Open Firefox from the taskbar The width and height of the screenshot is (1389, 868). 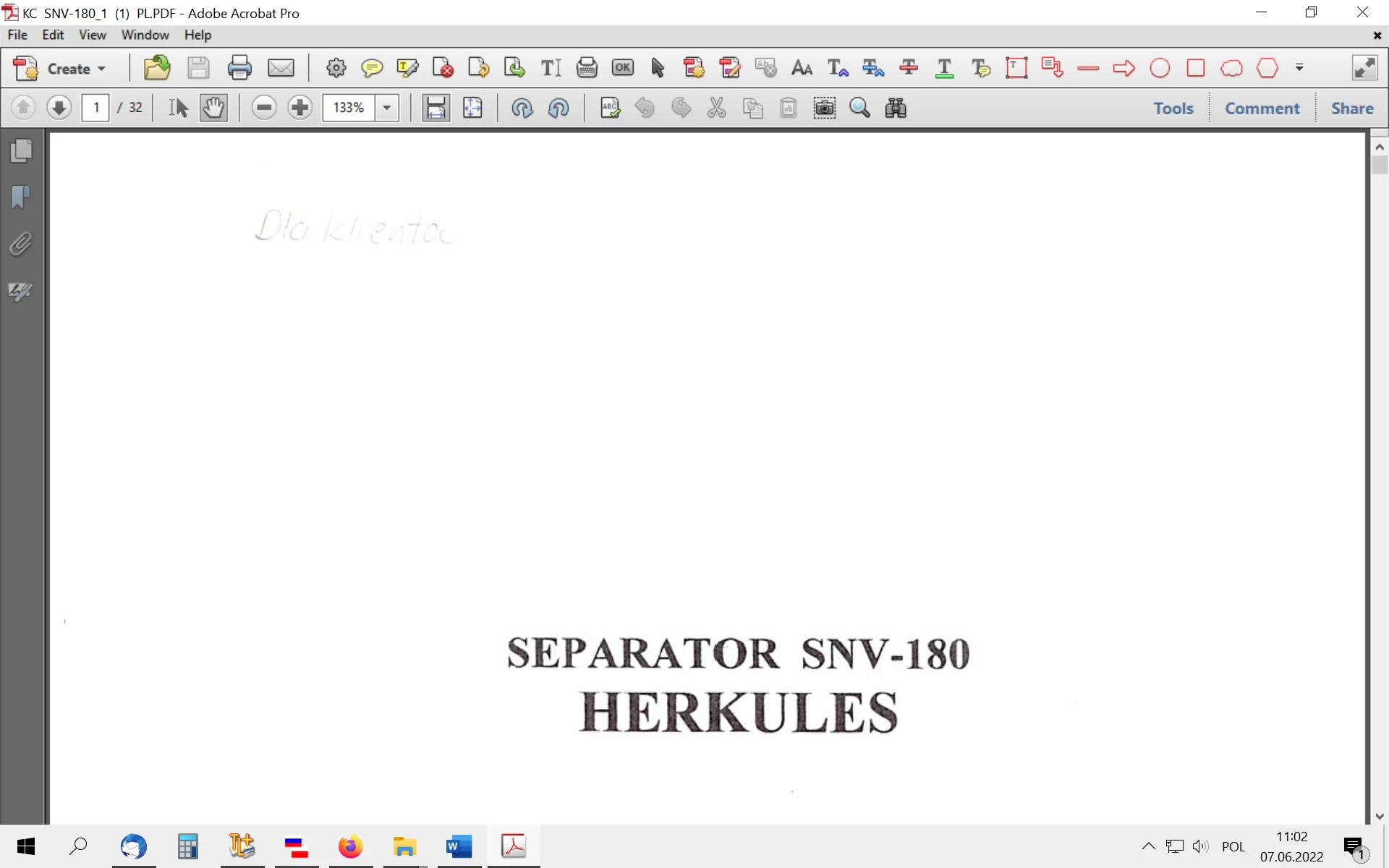tap(350, 846)
